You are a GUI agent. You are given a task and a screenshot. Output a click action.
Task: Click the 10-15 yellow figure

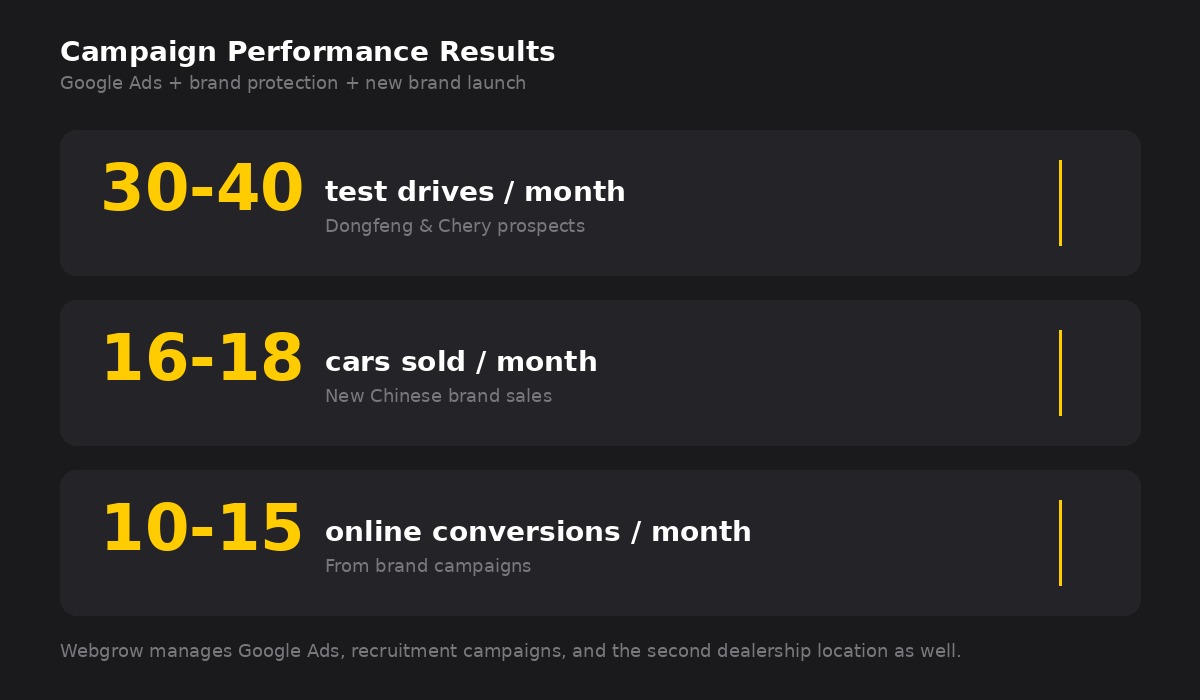[x=202, y=530]
